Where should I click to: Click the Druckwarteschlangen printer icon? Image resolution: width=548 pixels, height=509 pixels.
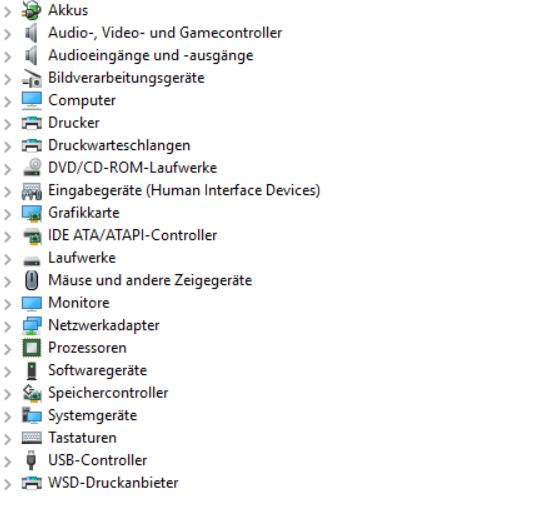31,145
